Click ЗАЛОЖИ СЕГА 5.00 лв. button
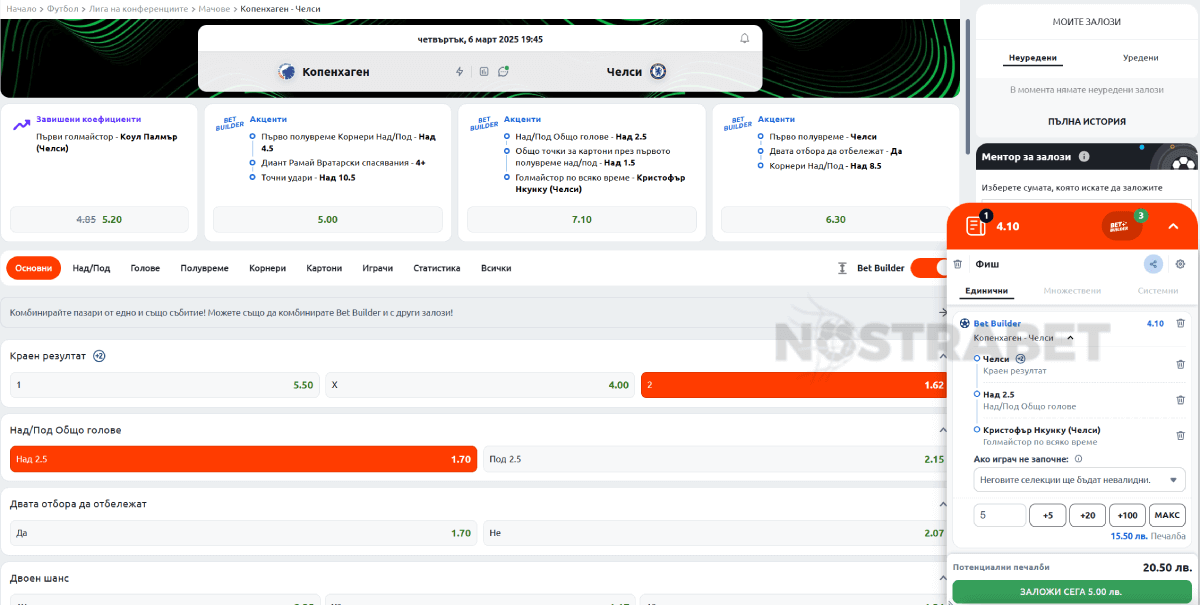Screen dimensions: 1200x605 tap(1072, 592)
